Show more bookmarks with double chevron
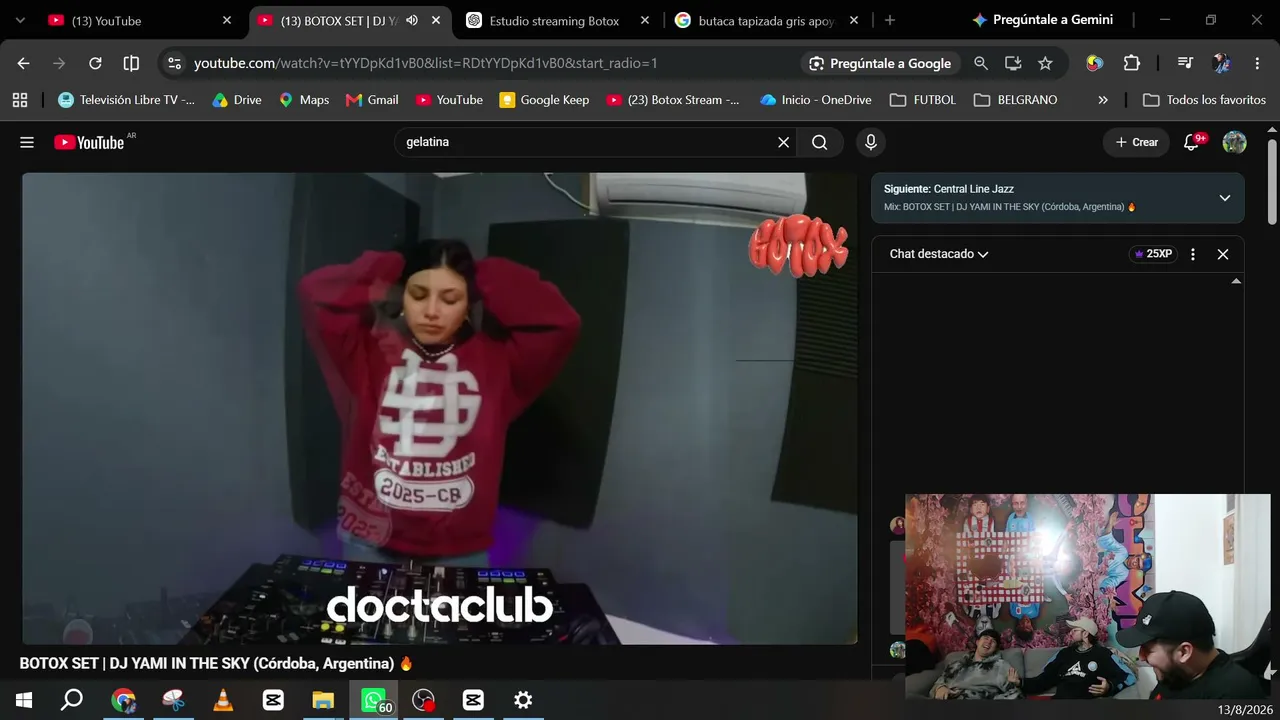Screen dimensions: 1280x720 1103,100
